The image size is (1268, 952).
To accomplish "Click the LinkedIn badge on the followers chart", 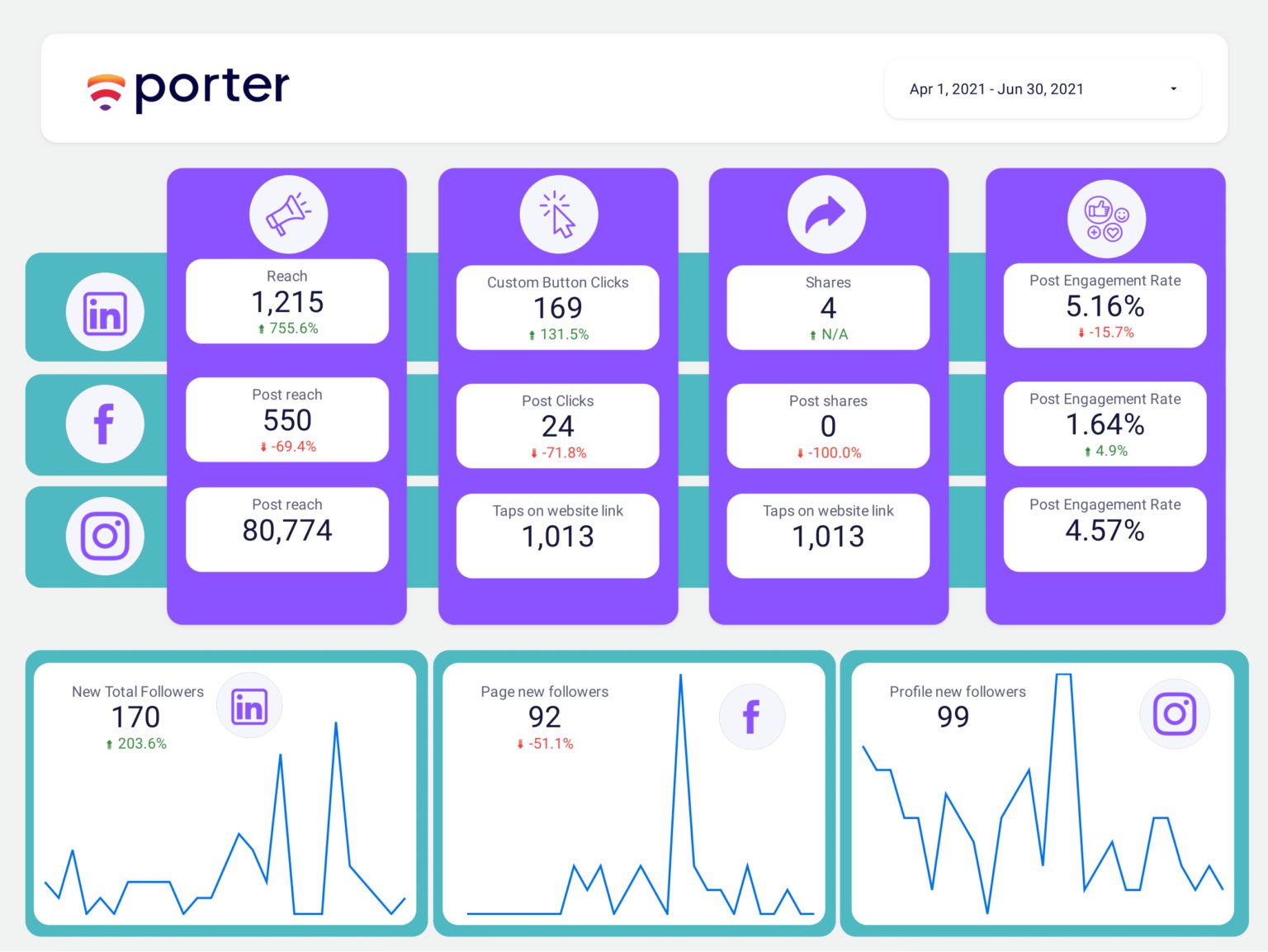I will [x=249, y=706].
